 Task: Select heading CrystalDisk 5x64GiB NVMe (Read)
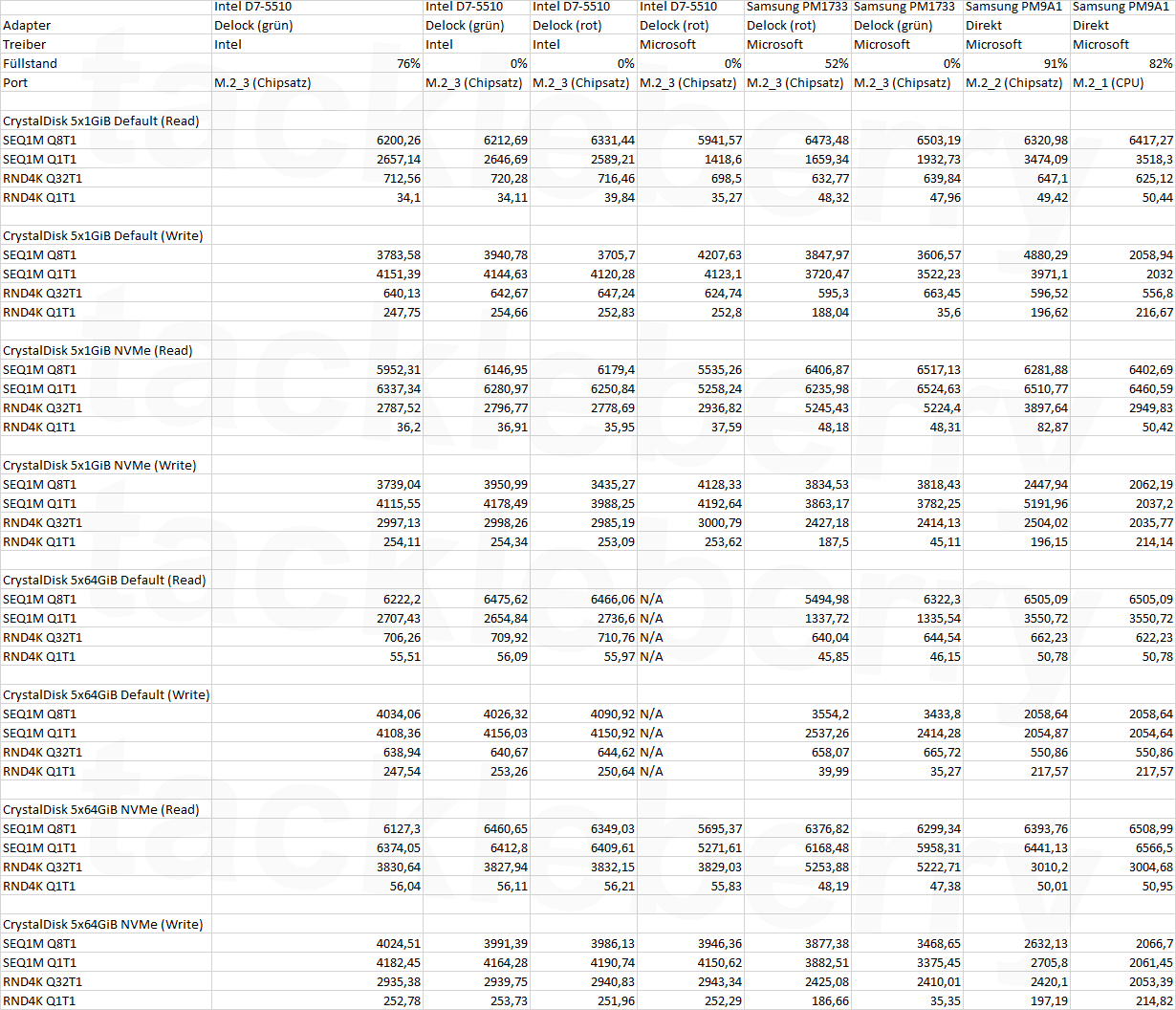coord(101,810)
